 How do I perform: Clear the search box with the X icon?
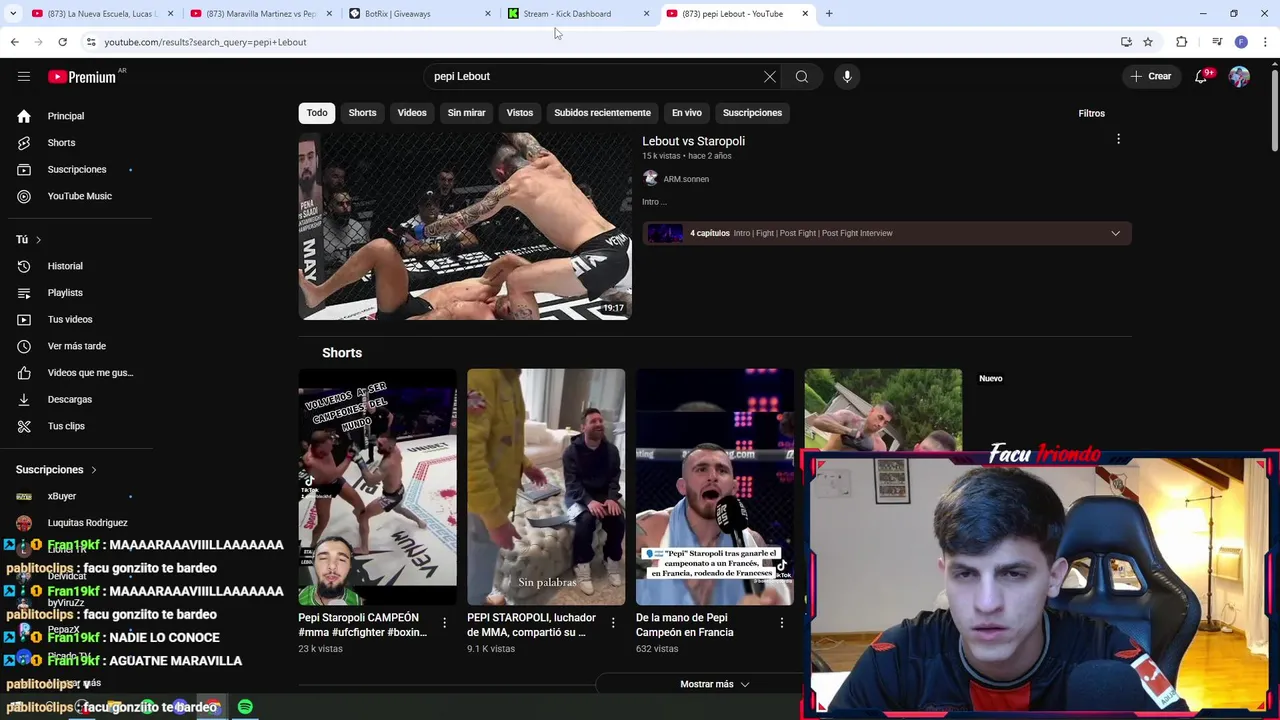point(770,77)
